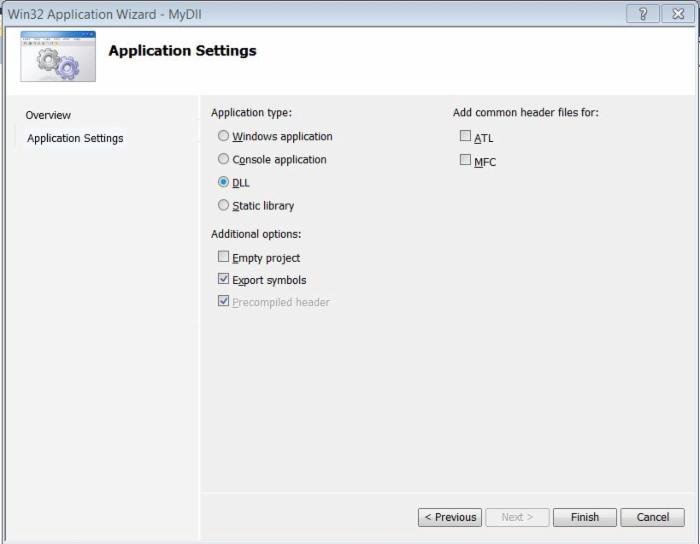Select the DLL radio button

coord(224,182)
